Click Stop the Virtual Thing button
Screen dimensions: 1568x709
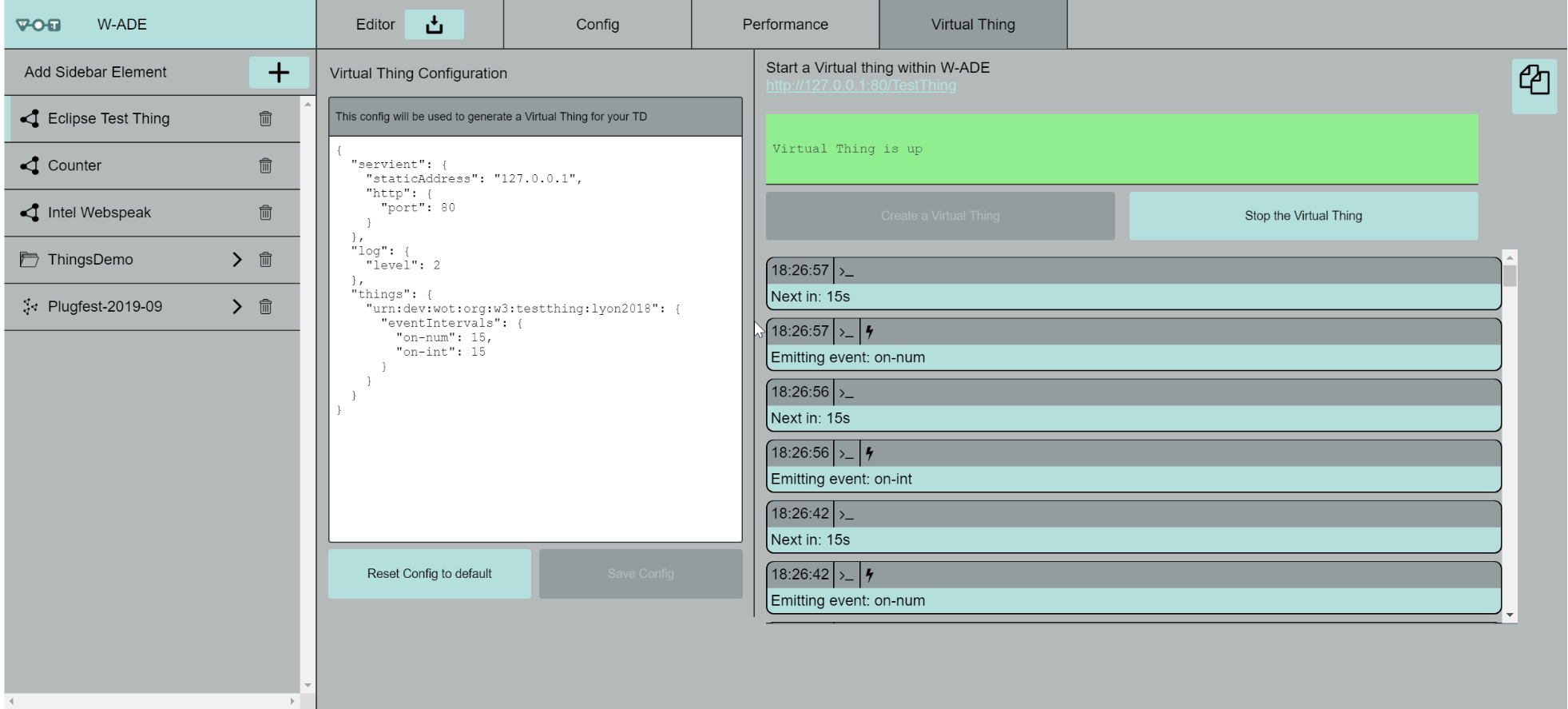[x=1304, y=216]
